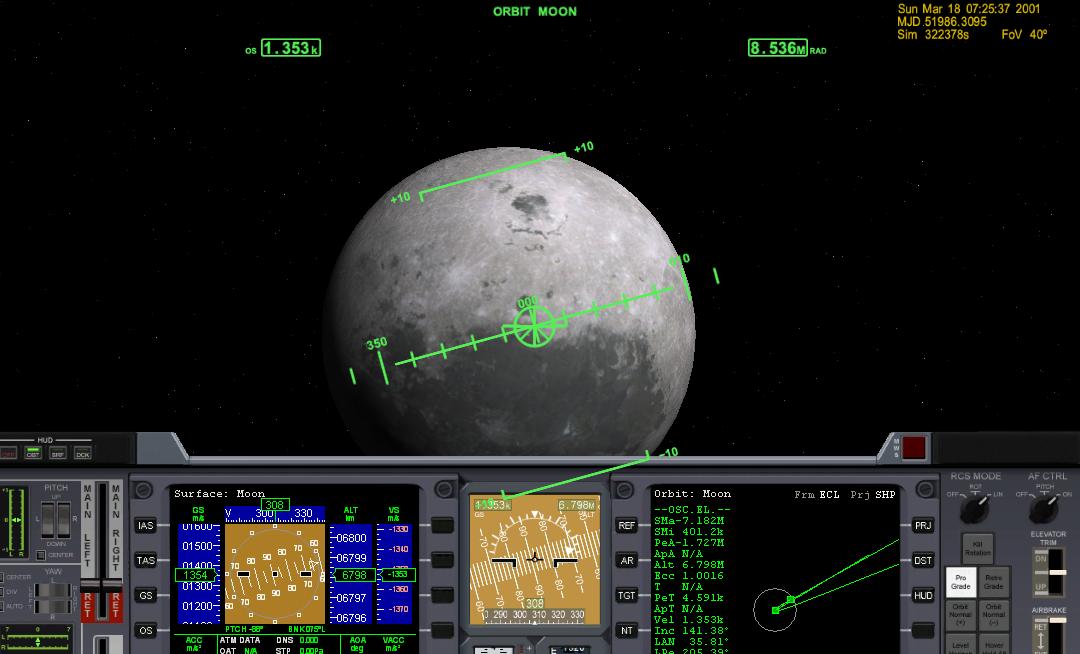Switch HUD to OBT orbit mode
Screen dimensions: 1080x654
tap(32, 454)
